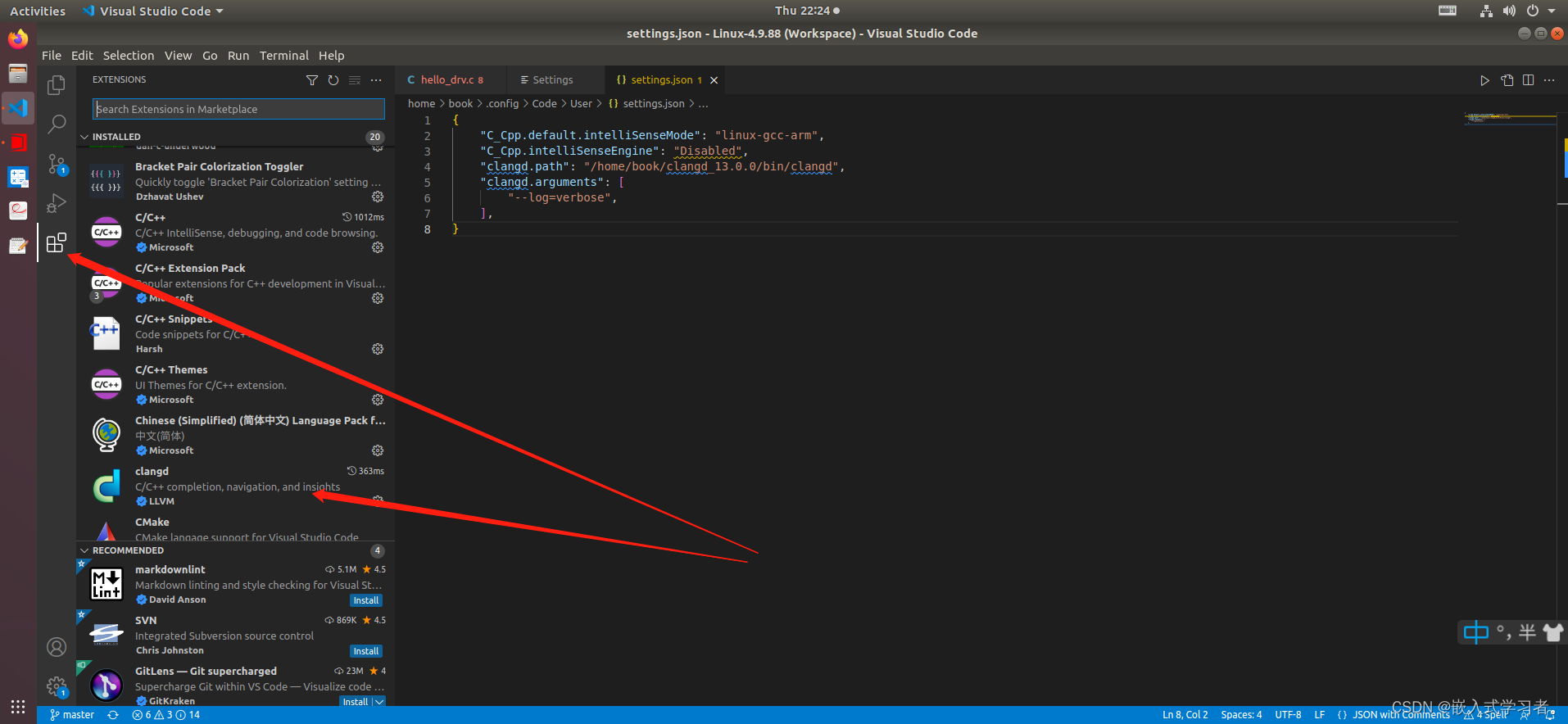Click LF end of line setting
Screen dimensions: 1568x724
click(x=1320, y=715)
